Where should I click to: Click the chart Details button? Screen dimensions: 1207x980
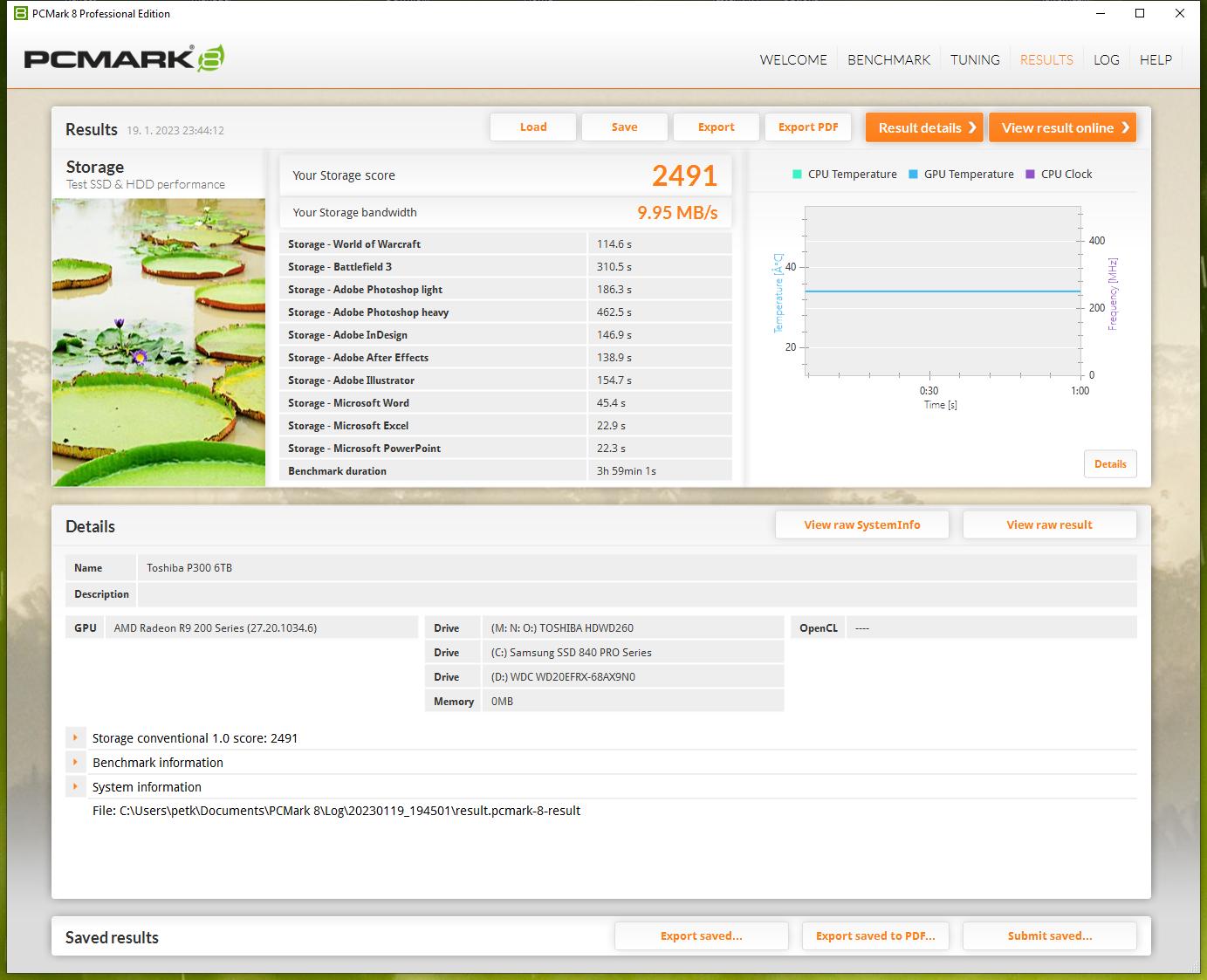pyautogui.click(x=1110, y=464)
